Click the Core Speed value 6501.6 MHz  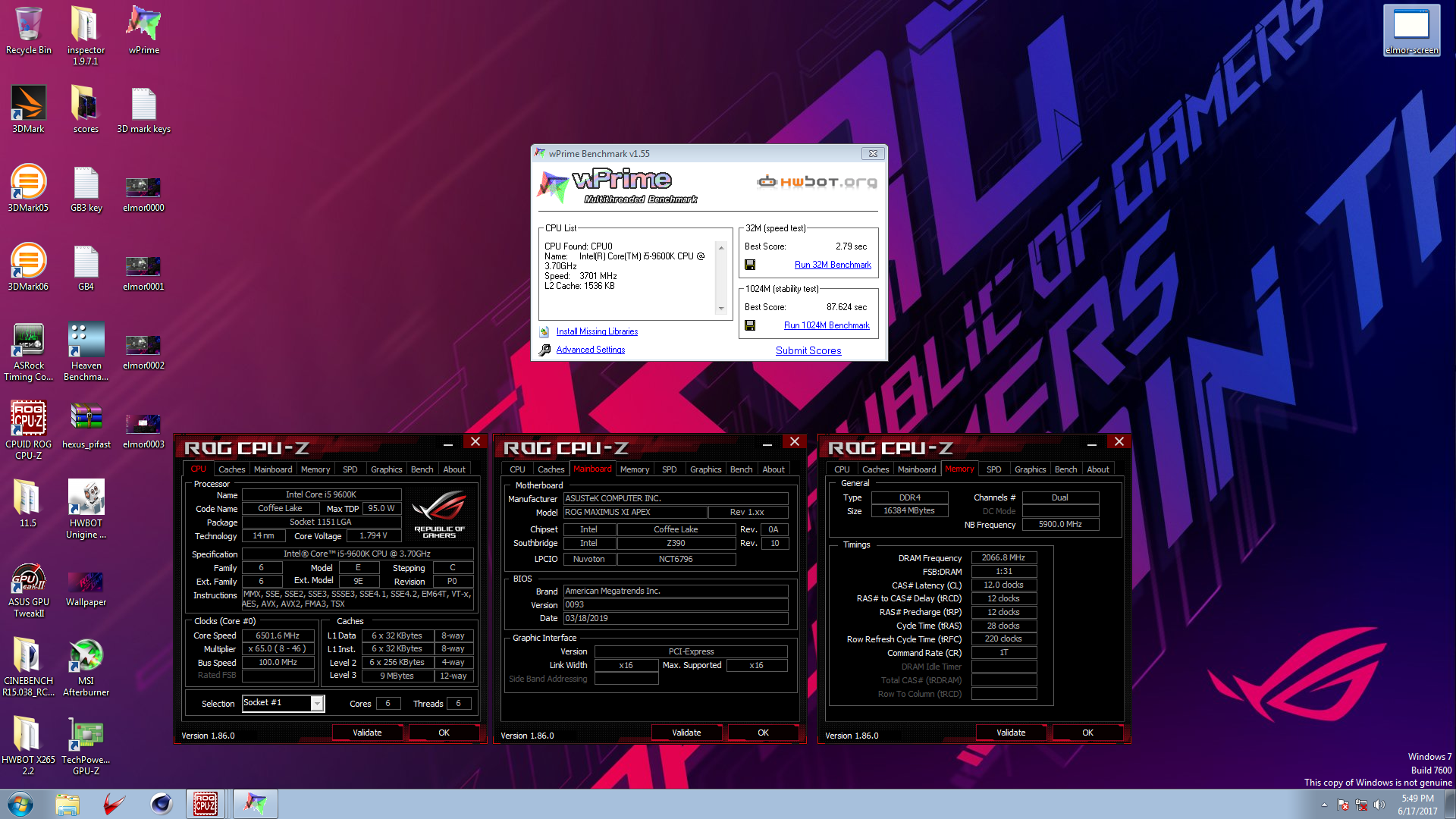pyautogui.click(x=278, y=636)
